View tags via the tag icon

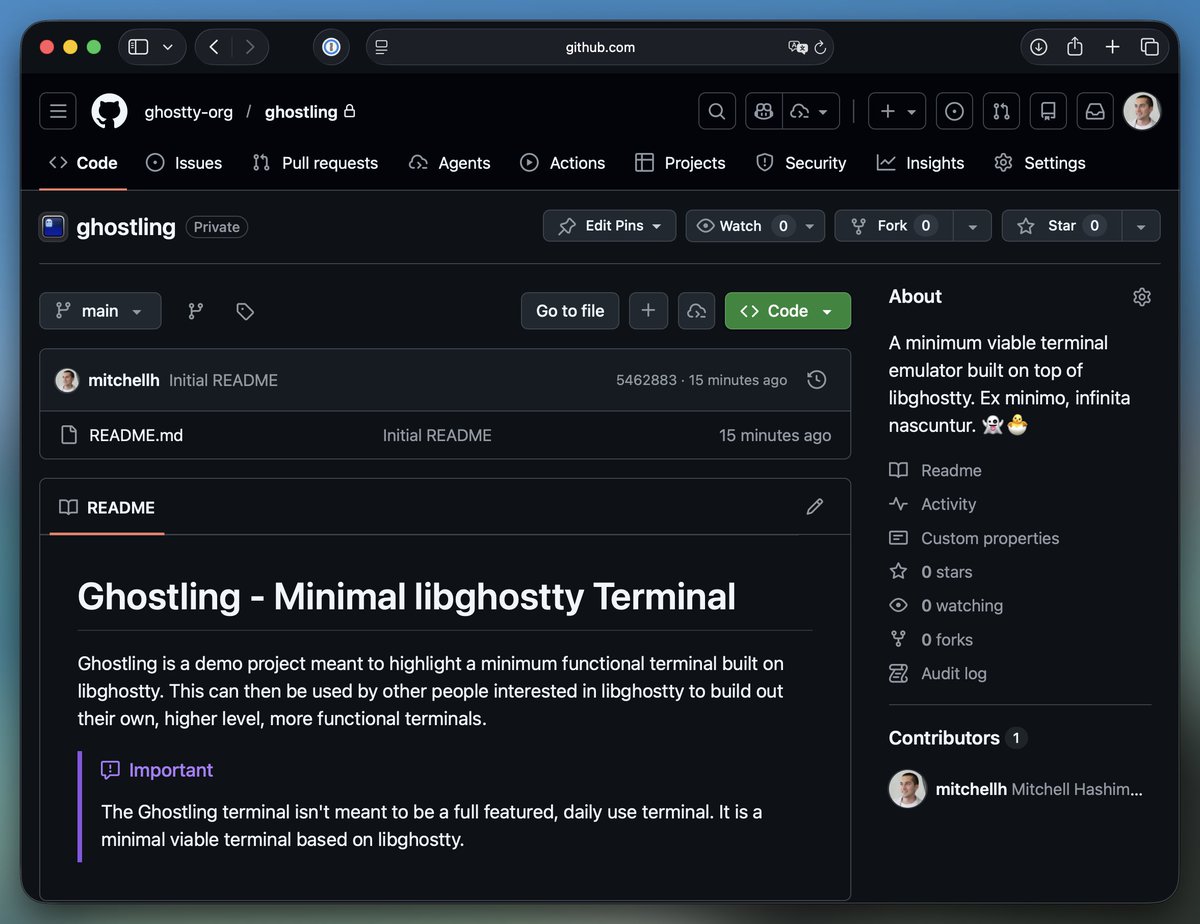point(245,311)
